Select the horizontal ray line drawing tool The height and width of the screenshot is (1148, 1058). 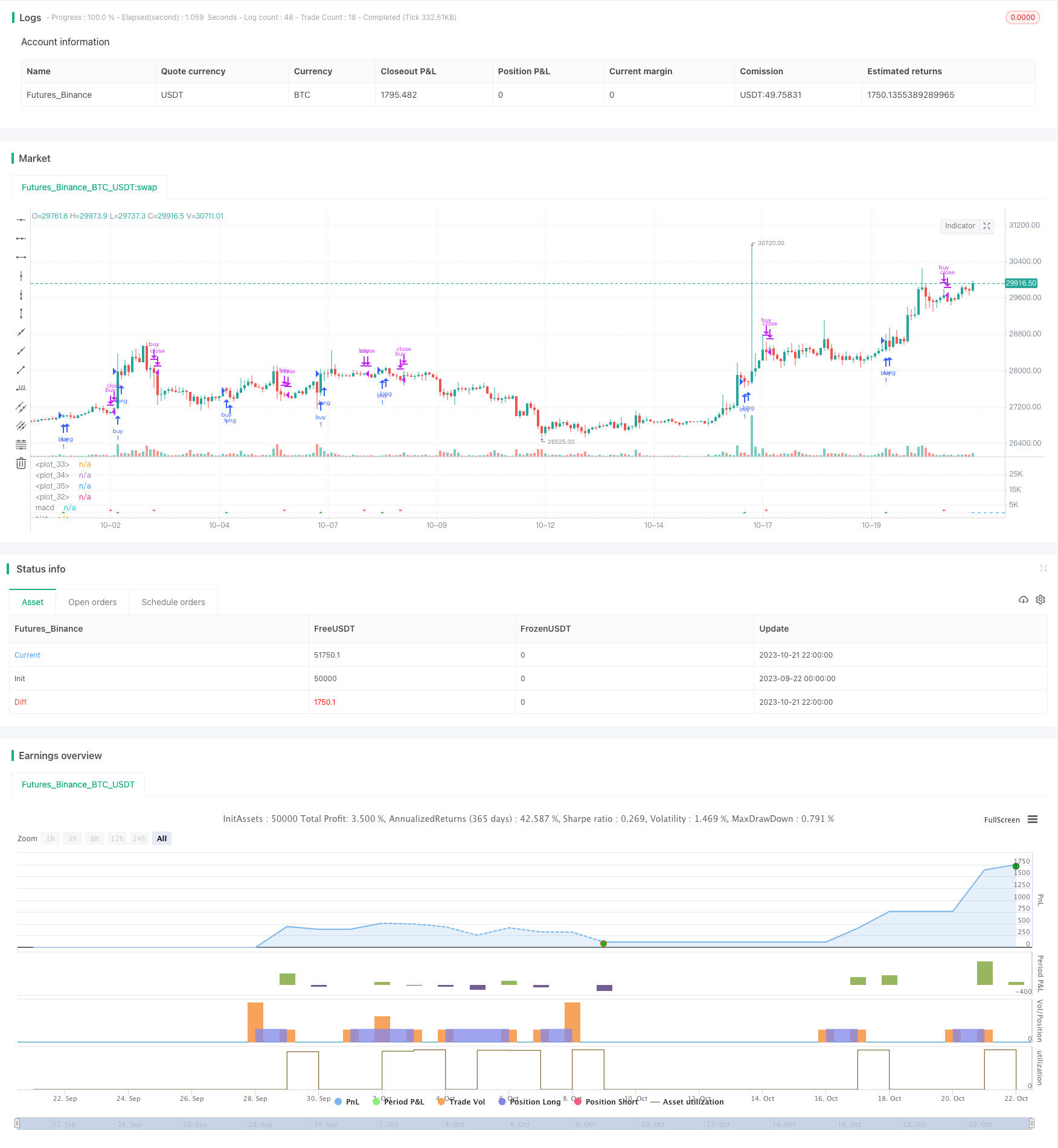click(x=21, y=239)
